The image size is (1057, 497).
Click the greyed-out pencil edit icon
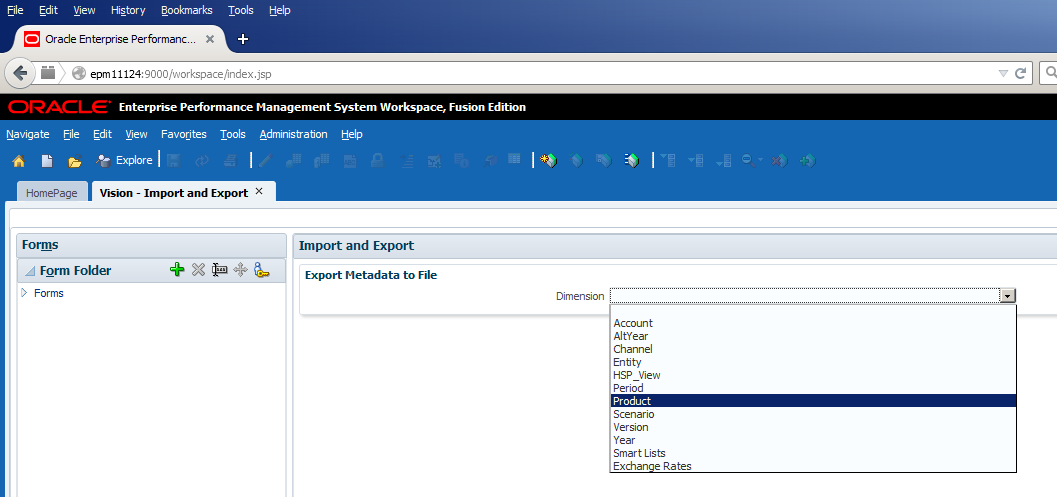[266, 160]
